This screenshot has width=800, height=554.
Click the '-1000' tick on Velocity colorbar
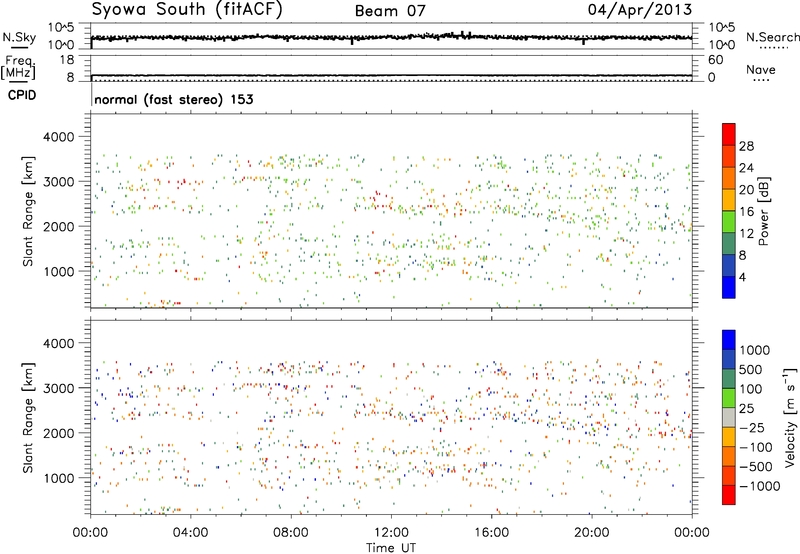point(759,486)
